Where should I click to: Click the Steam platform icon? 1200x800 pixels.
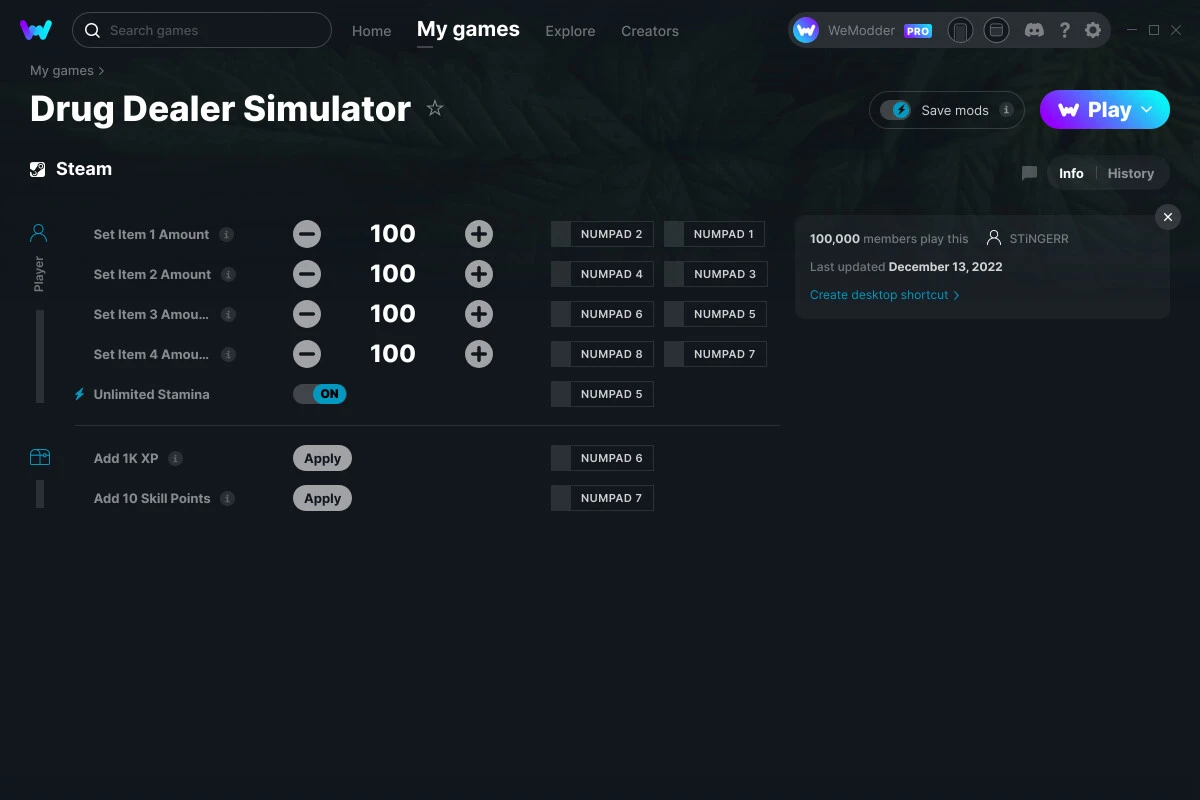(38, 168)
